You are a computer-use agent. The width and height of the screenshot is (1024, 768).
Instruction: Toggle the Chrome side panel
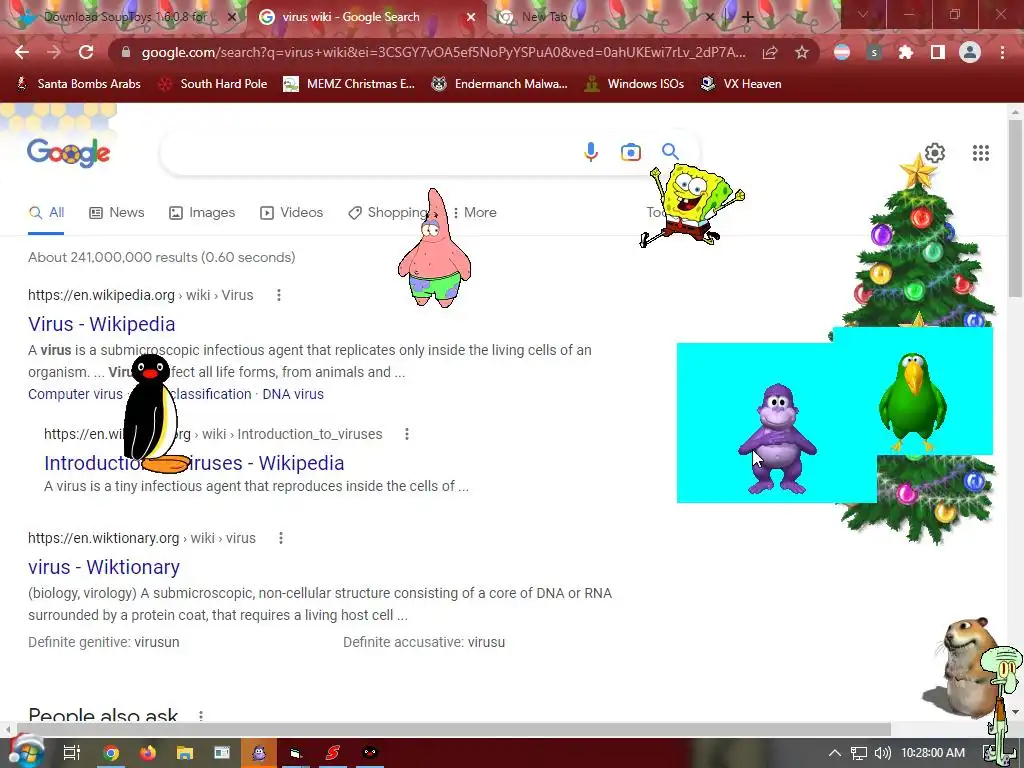pos(938,52)
